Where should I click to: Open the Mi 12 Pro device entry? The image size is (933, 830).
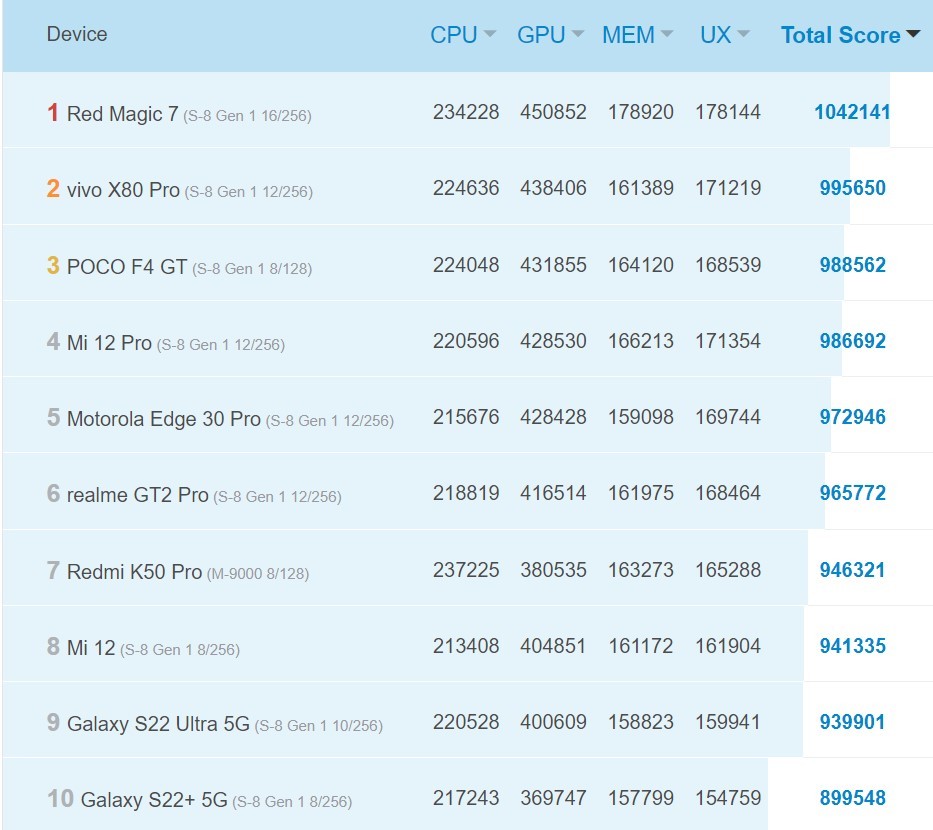click(x=109, y=343)
